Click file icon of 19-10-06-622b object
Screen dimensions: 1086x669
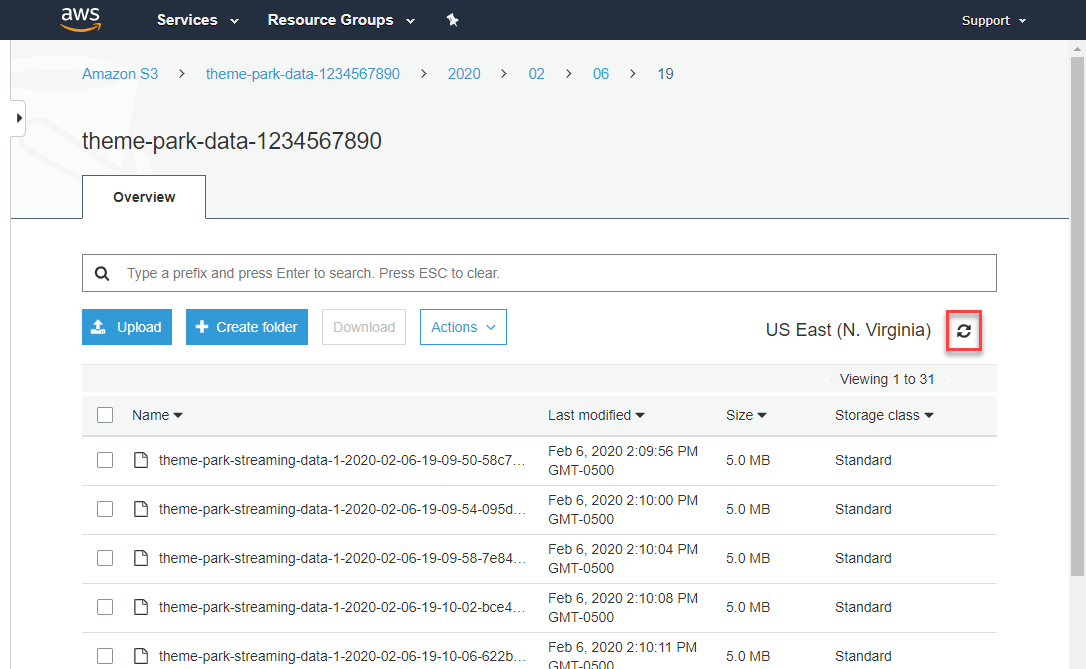[x=141, y=656]
